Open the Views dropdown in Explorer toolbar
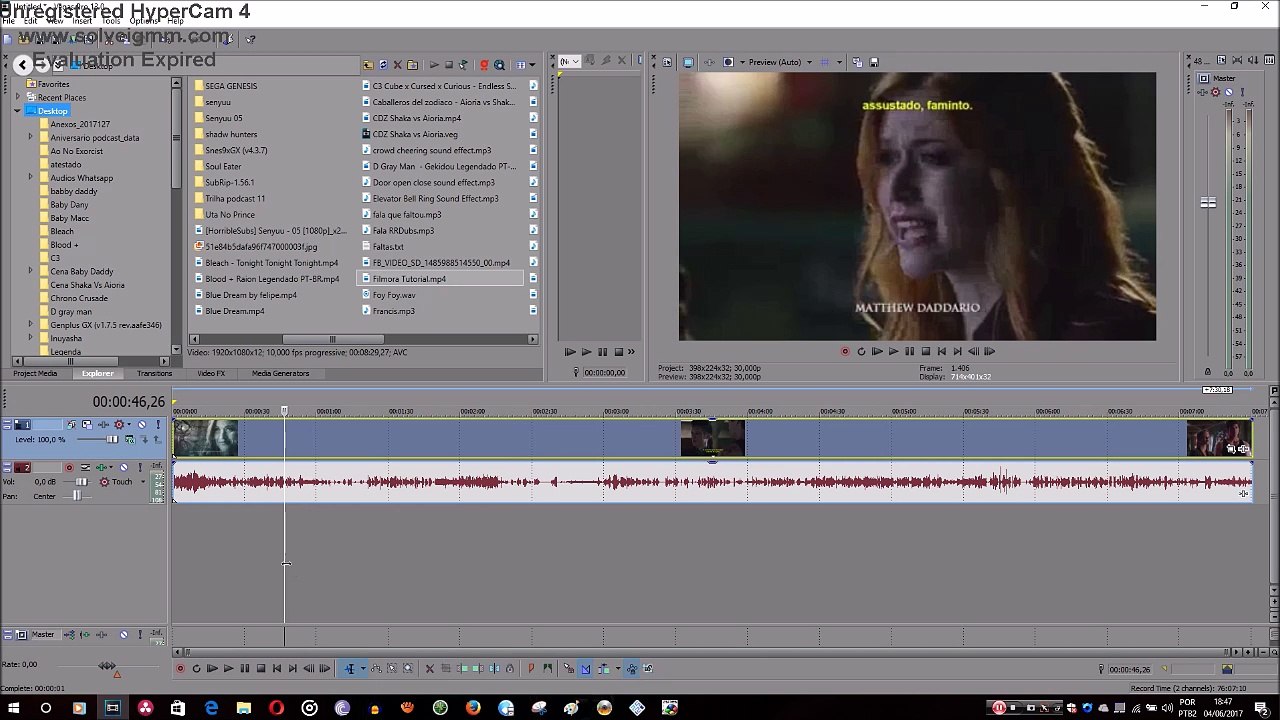Image resolution: width=1280 pixels, height=720 pixels. [532, 65]
